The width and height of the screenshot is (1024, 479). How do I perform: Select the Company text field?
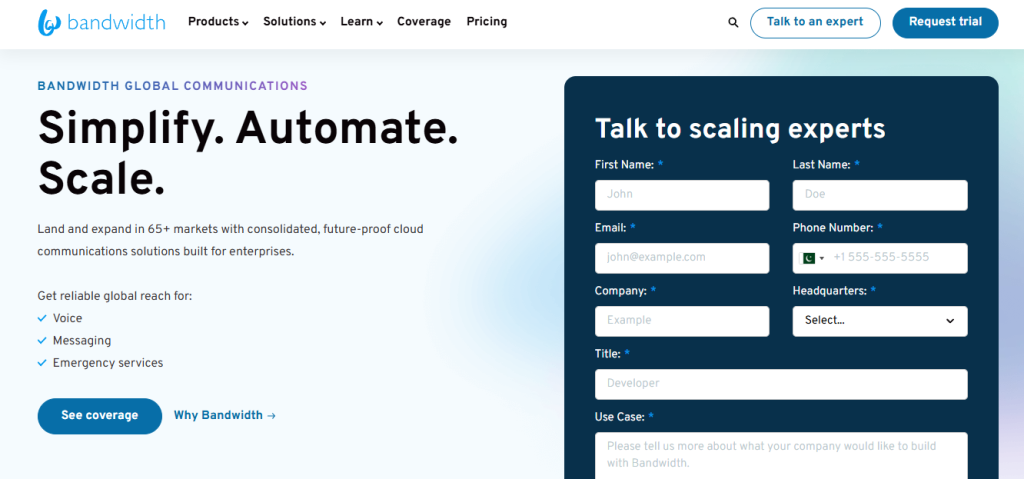tap(682, 321)
